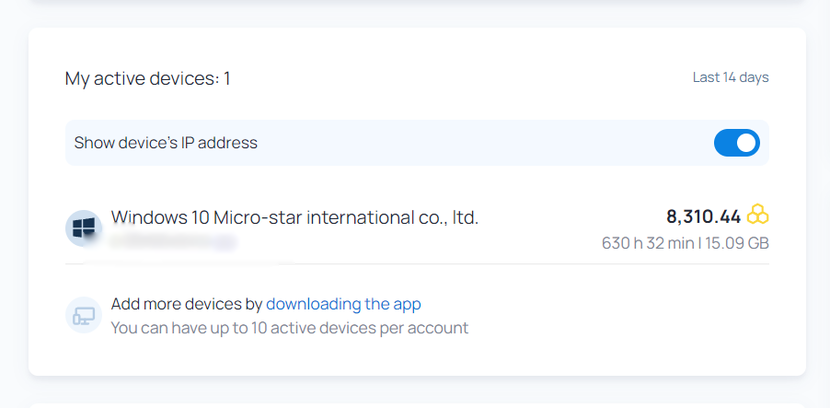Click the Add more devices by text

click(x=186, y=304)
